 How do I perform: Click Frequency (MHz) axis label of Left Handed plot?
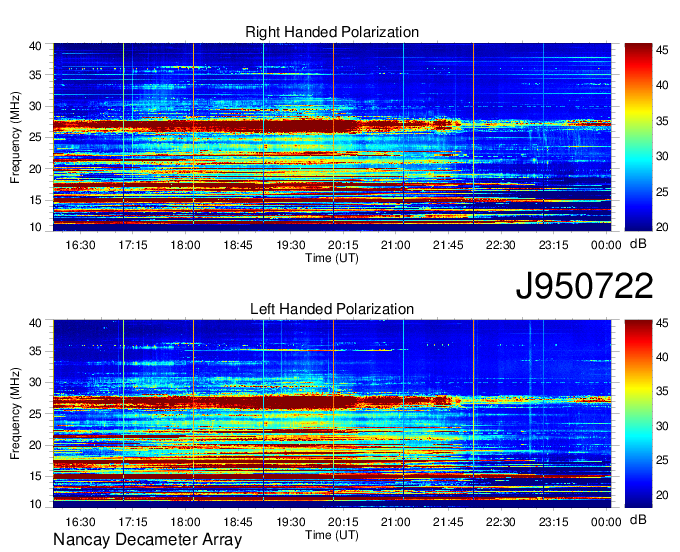(15, 414)
